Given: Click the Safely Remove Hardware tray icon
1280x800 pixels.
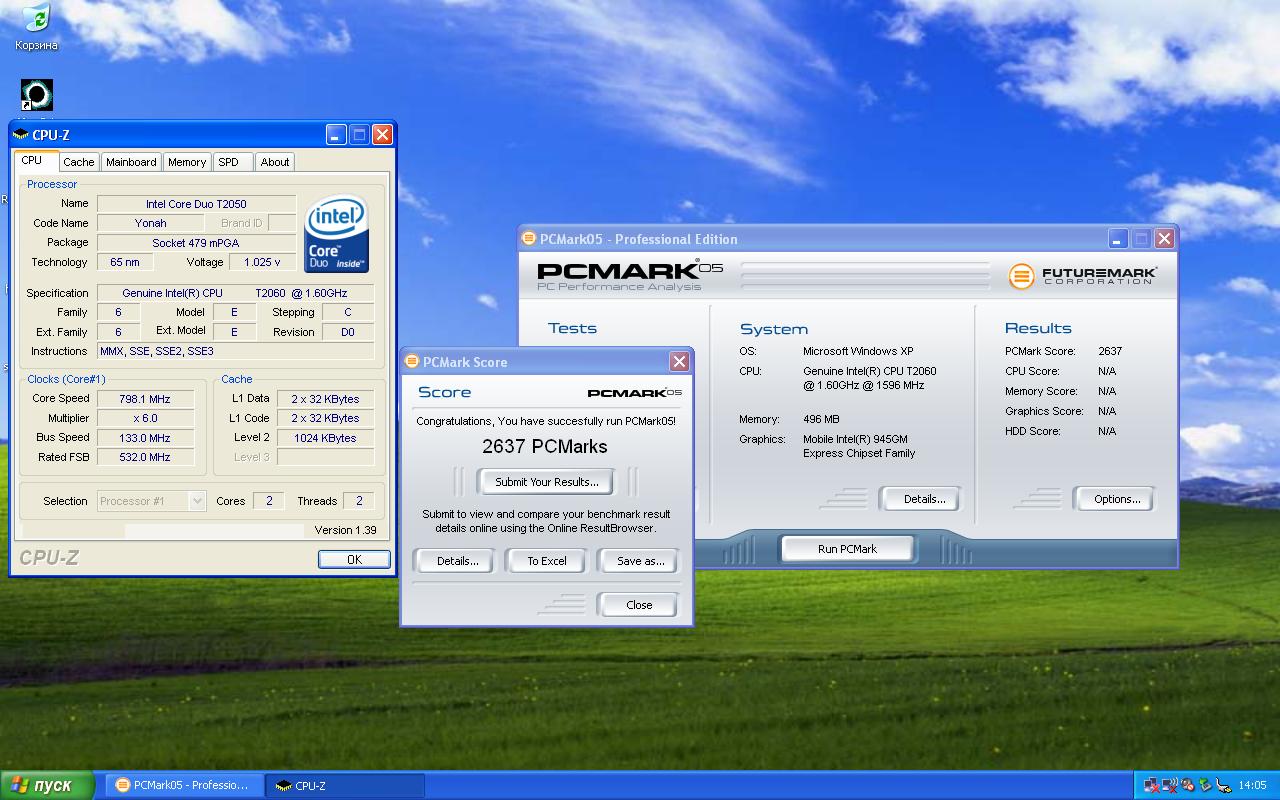Looking at the screenshot, I should coord(1206,785).
